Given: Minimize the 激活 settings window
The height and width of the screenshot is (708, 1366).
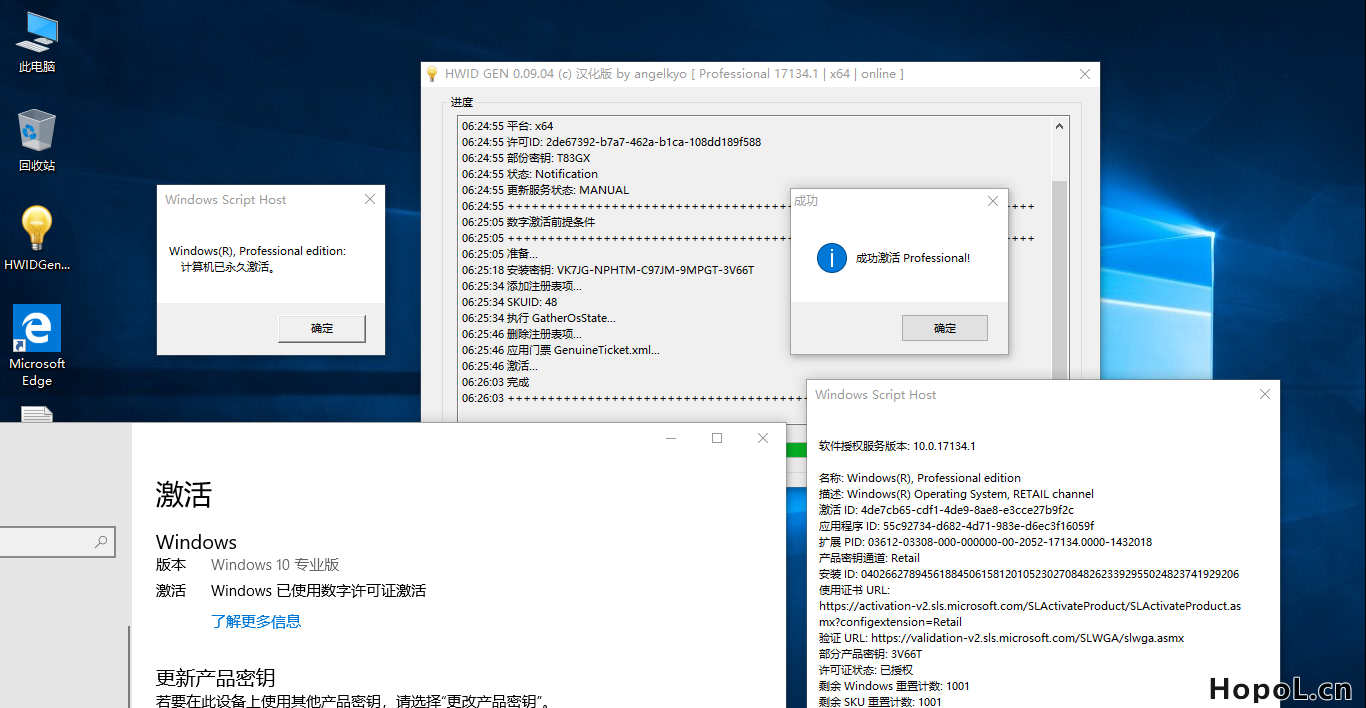Looking at the screenshot, I should pyautogui.click(x=671, y=438).
